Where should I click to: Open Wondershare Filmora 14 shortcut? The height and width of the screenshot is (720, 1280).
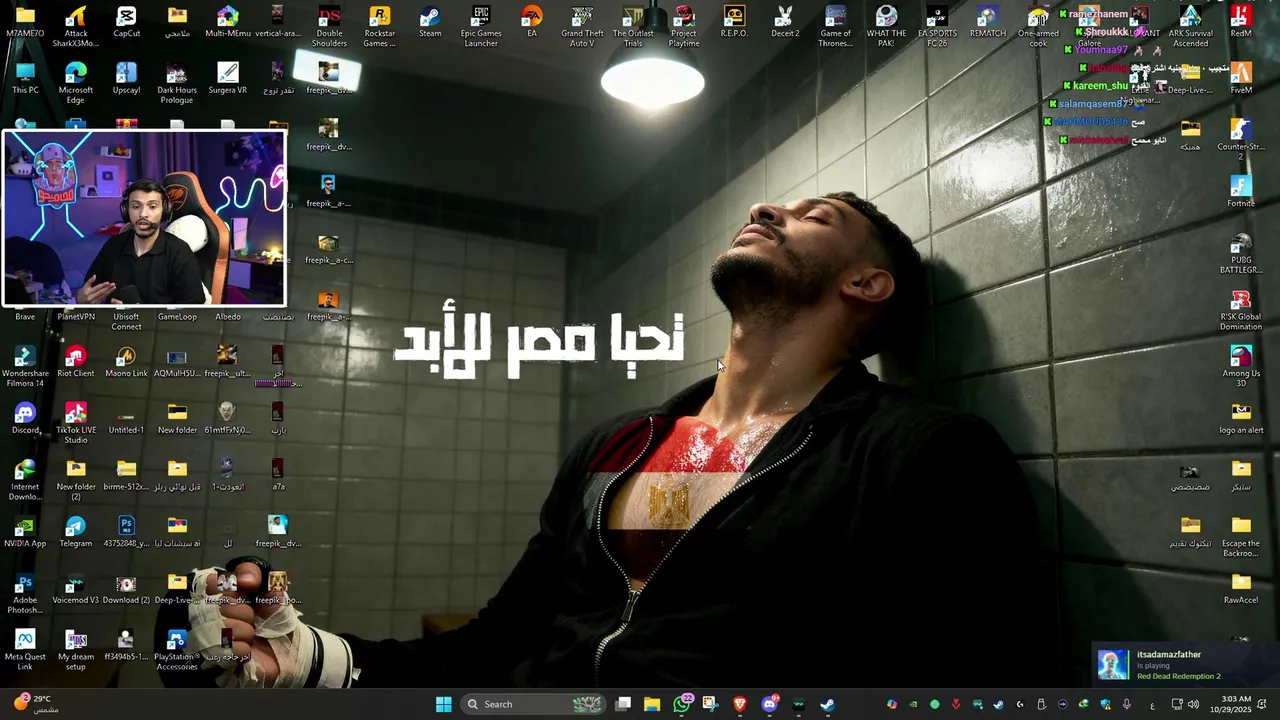25,366
